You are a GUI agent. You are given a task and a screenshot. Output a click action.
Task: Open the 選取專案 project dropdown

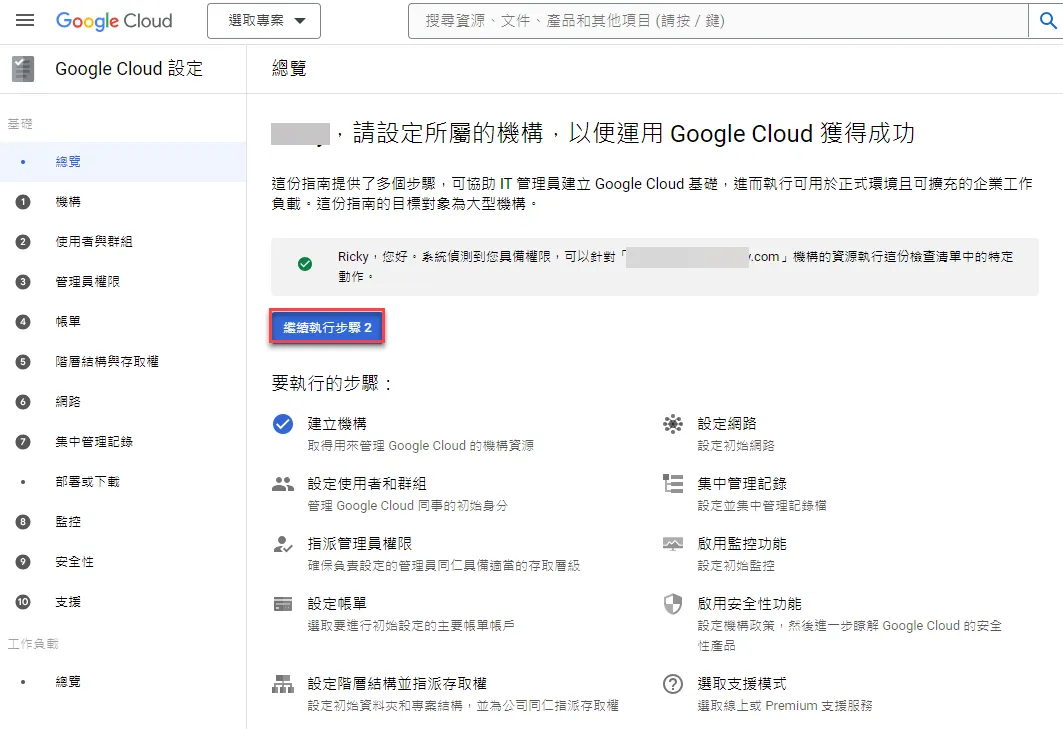(x=264, y=21)
